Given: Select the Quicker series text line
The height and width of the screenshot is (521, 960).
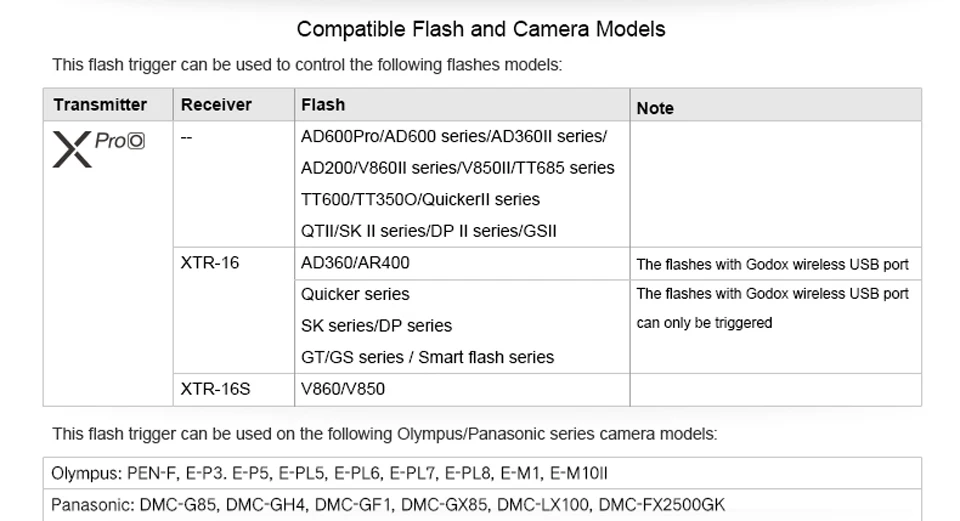Looking at the screenshot, I should click(x=355, y=294).
